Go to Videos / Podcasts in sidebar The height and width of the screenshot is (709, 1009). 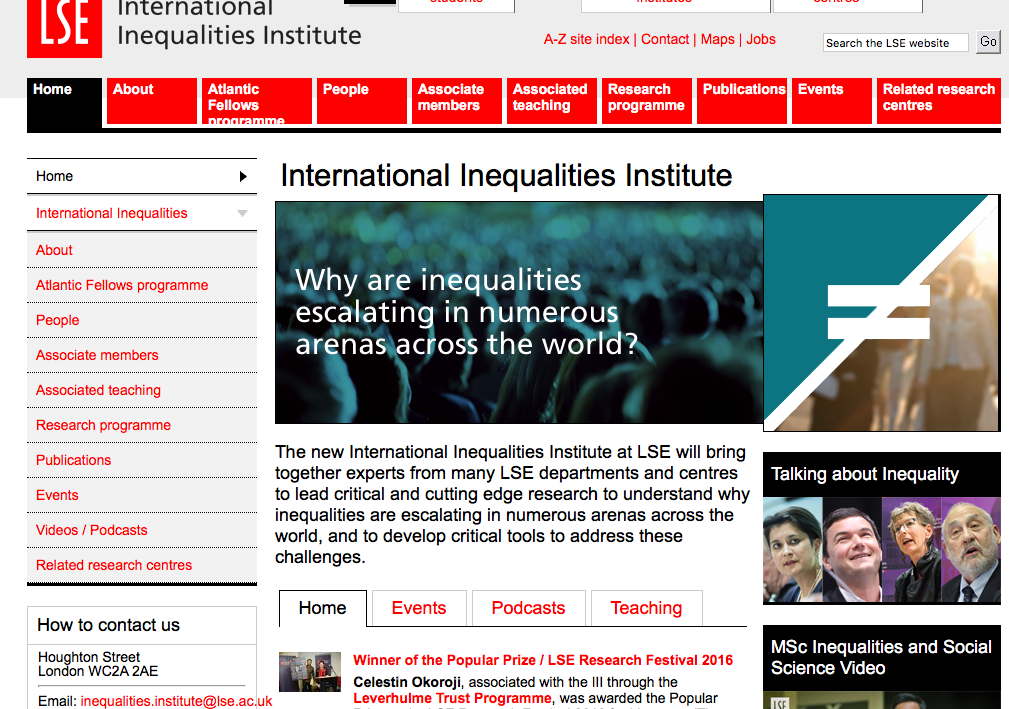92,530
